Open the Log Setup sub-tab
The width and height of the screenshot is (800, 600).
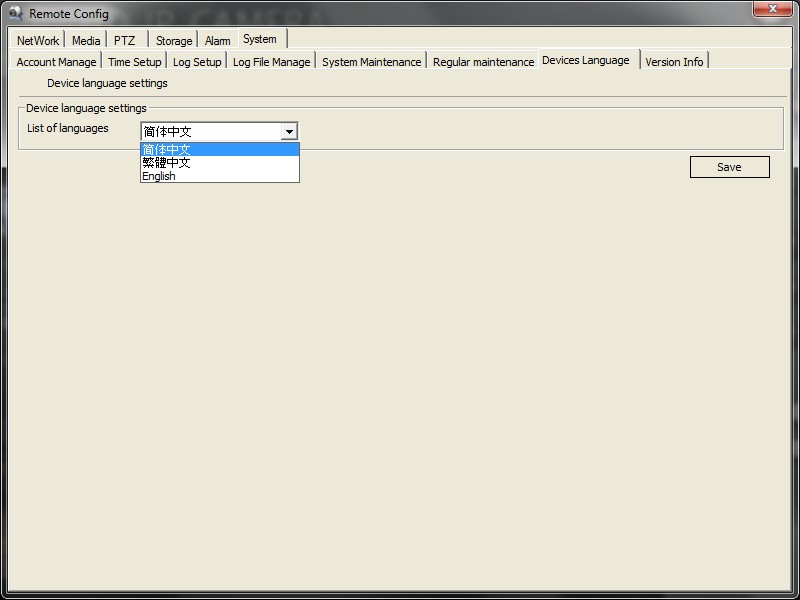coord(197,62)
